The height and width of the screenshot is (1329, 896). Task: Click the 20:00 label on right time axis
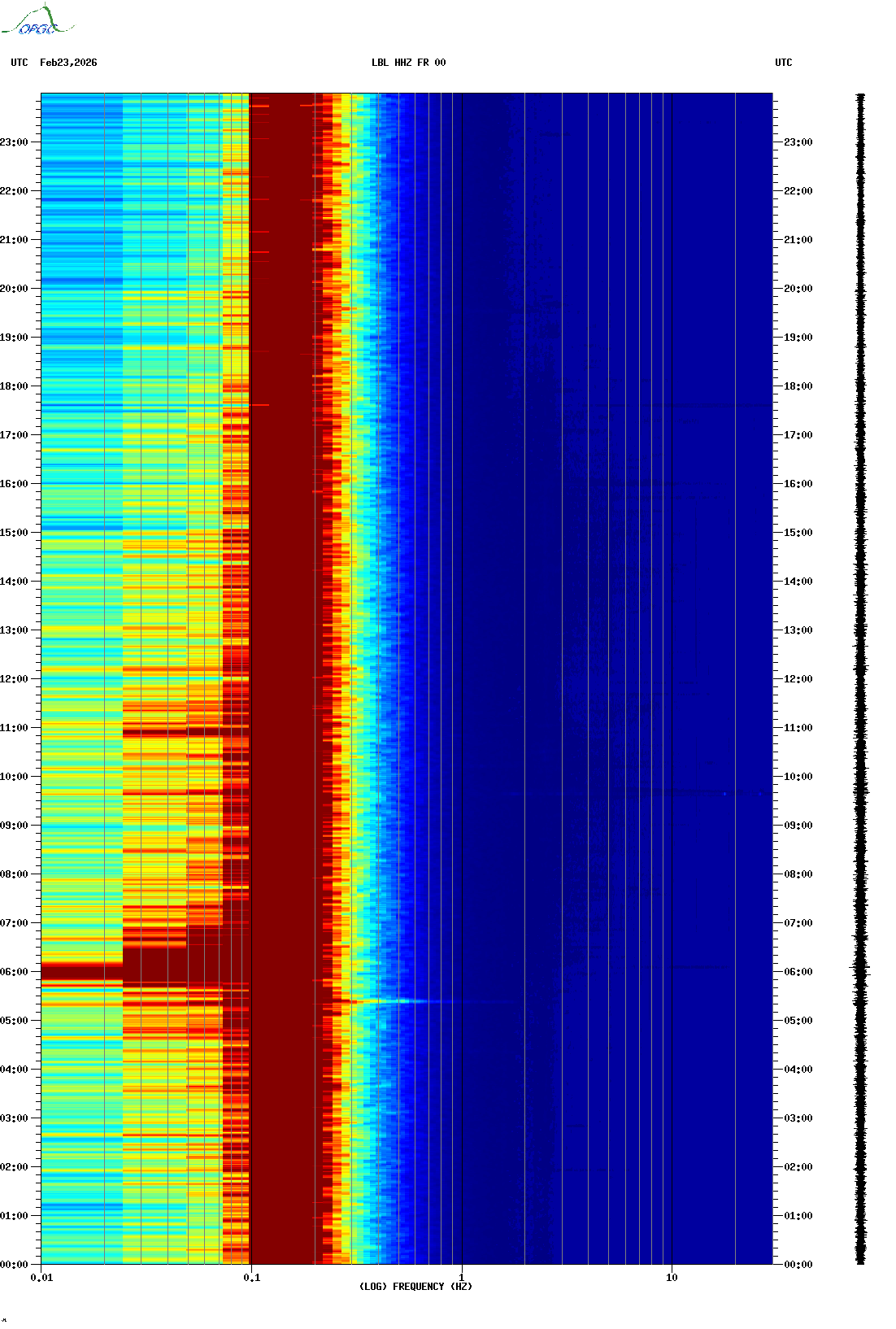(798, 289)
